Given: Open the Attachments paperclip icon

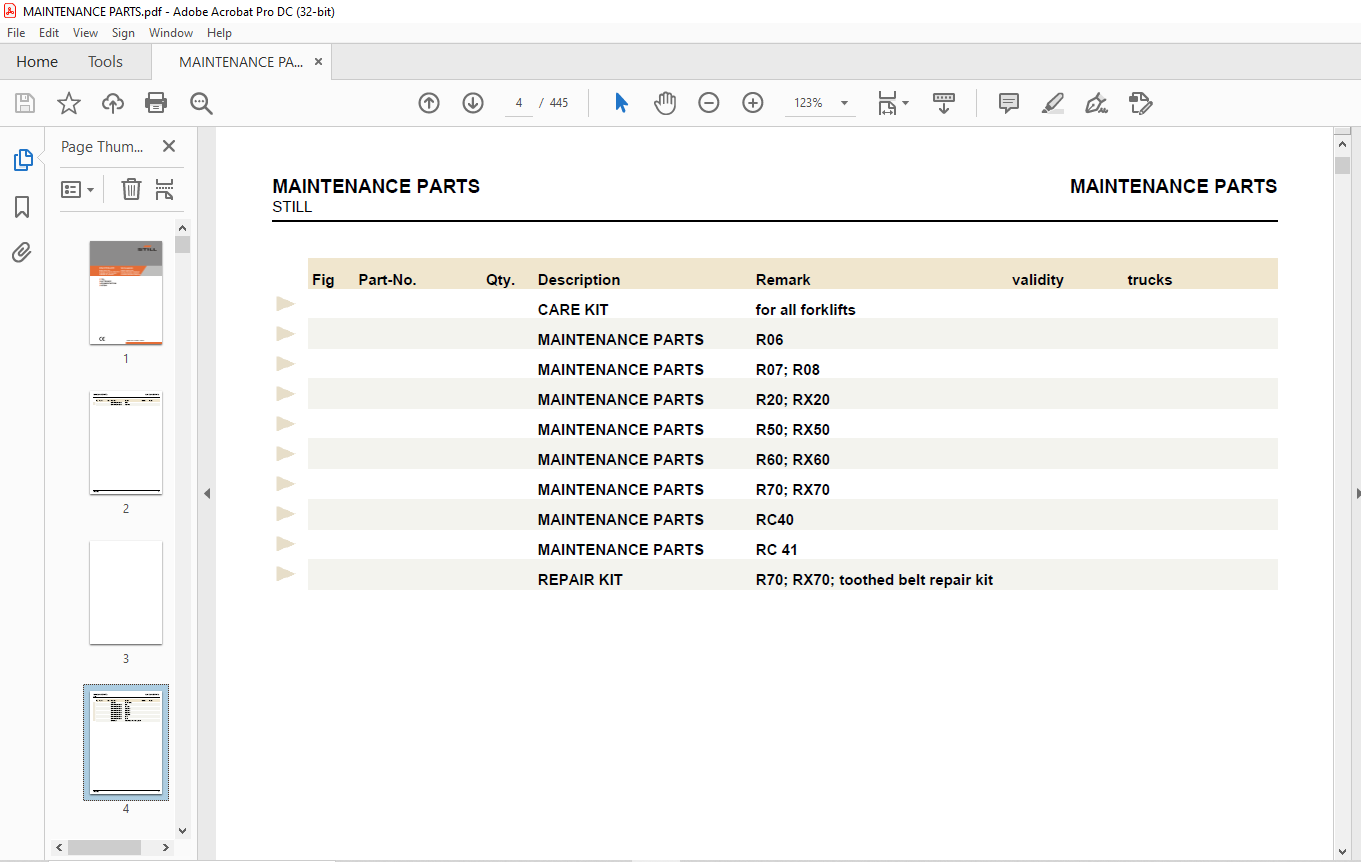Looking at the screenshot, I should pyautogui.click(x=22, y=252).
